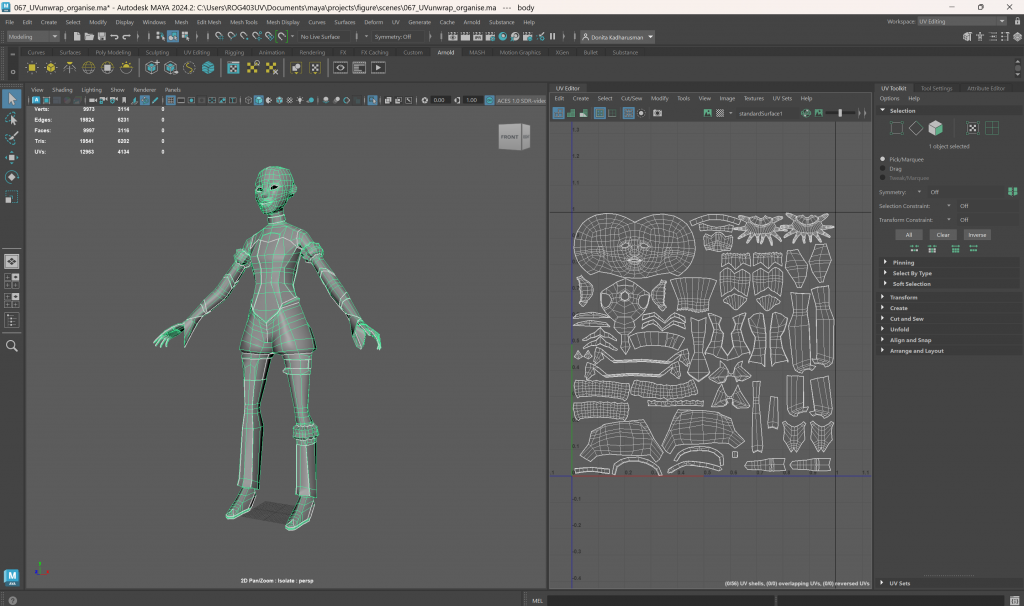Expand the Transform section in UV Toolkit
Image resolution: width=1024 pixels, height=606 pixels.
point(903,297)
